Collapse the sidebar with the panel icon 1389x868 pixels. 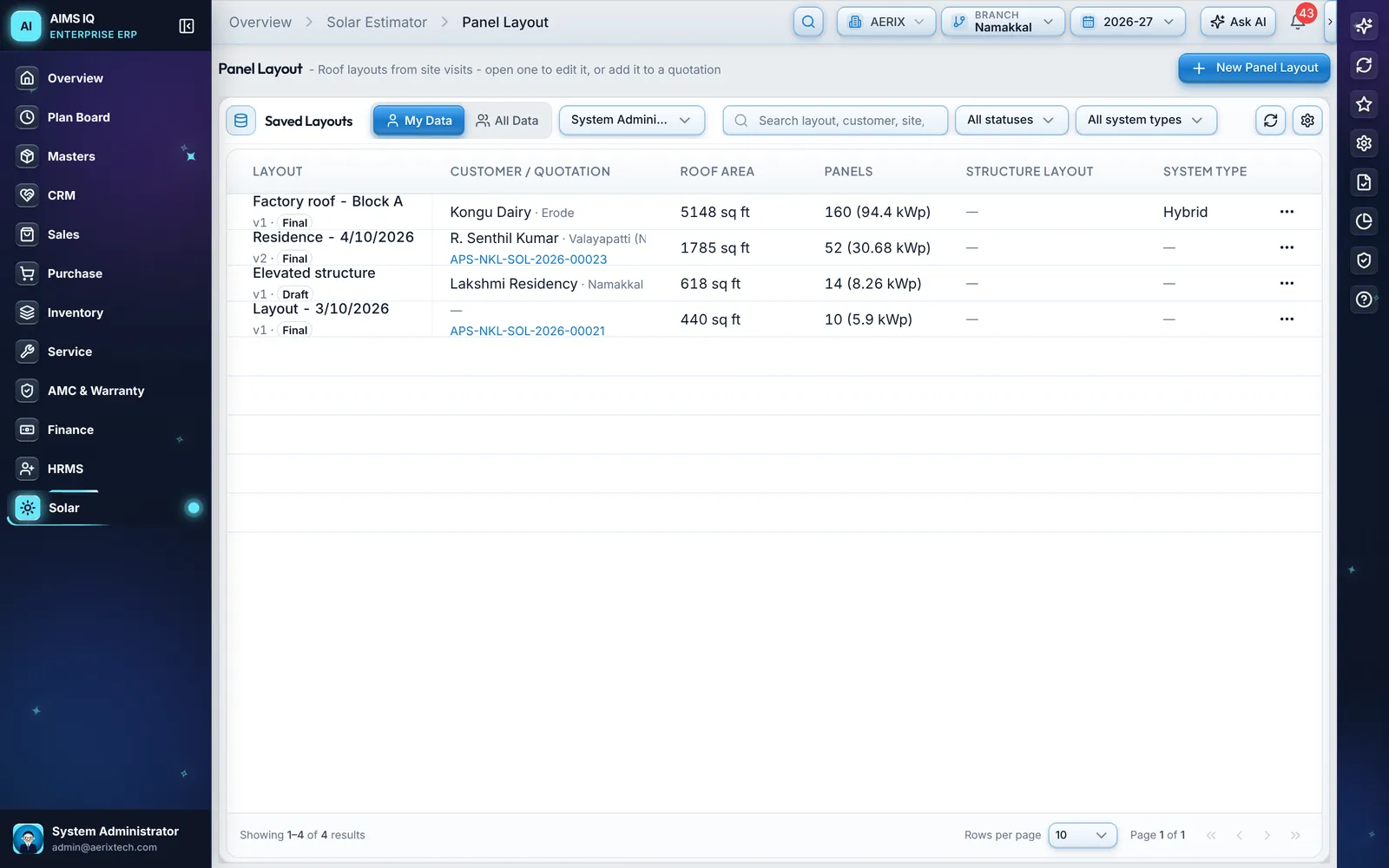tap(186, 26)
